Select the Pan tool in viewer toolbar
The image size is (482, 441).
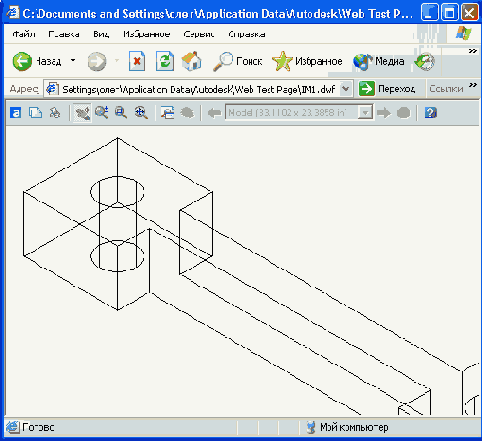point(82,113)
